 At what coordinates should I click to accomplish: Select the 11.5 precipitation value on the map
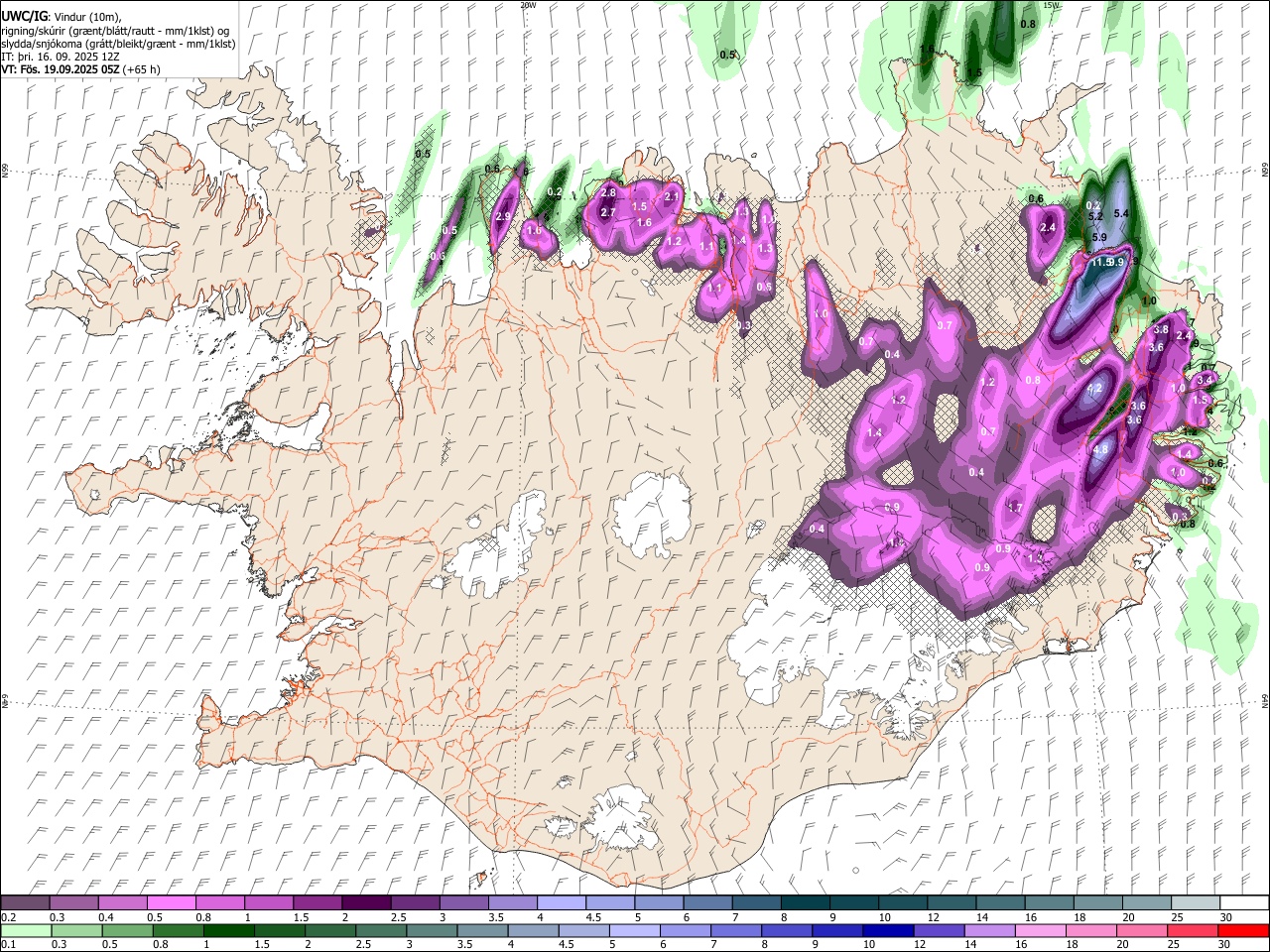[x=1100, y=263]
